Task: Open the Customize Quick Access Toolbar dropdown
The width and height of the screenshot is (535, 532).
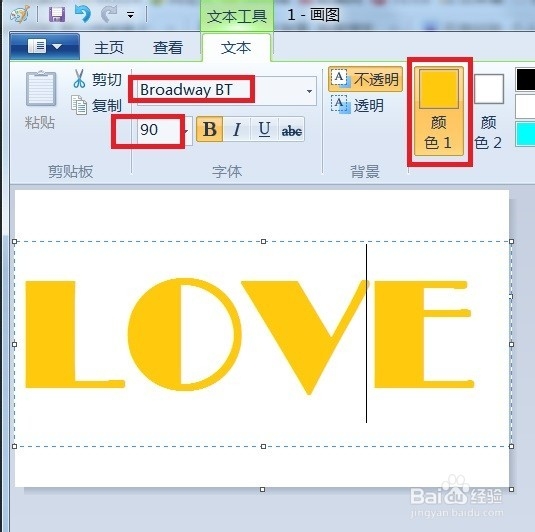Action: [x=130, y=15]
